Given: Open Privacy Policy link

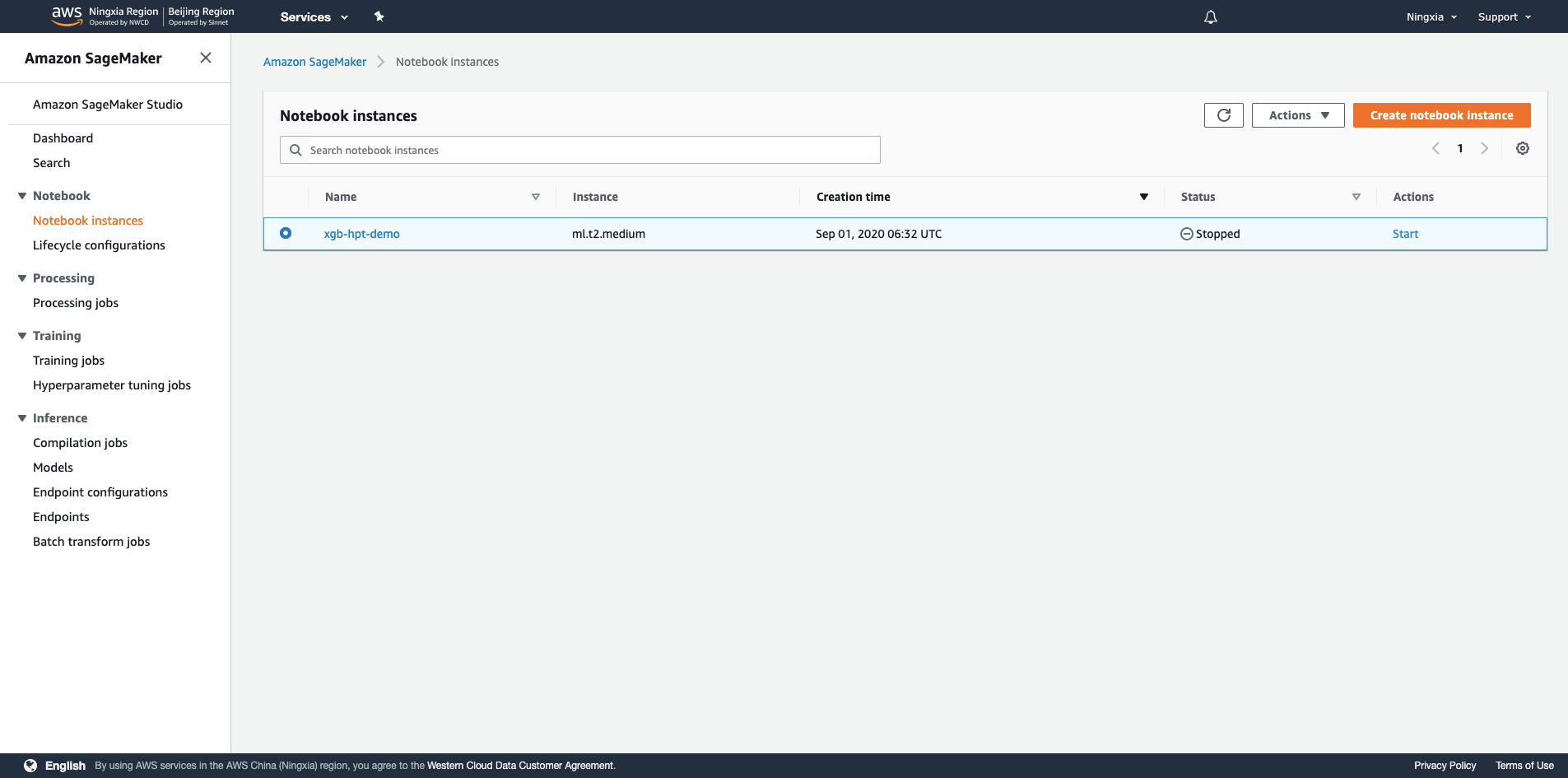Looking at the screenshot, I should click(x=1445, y=766).
